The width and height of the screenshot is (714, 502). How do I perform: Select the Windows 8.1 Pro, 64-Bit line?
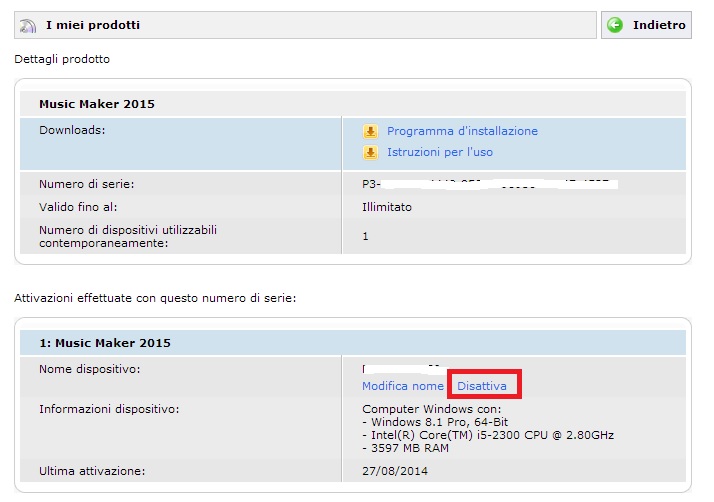pyautogui.click(x=435, y=422)
